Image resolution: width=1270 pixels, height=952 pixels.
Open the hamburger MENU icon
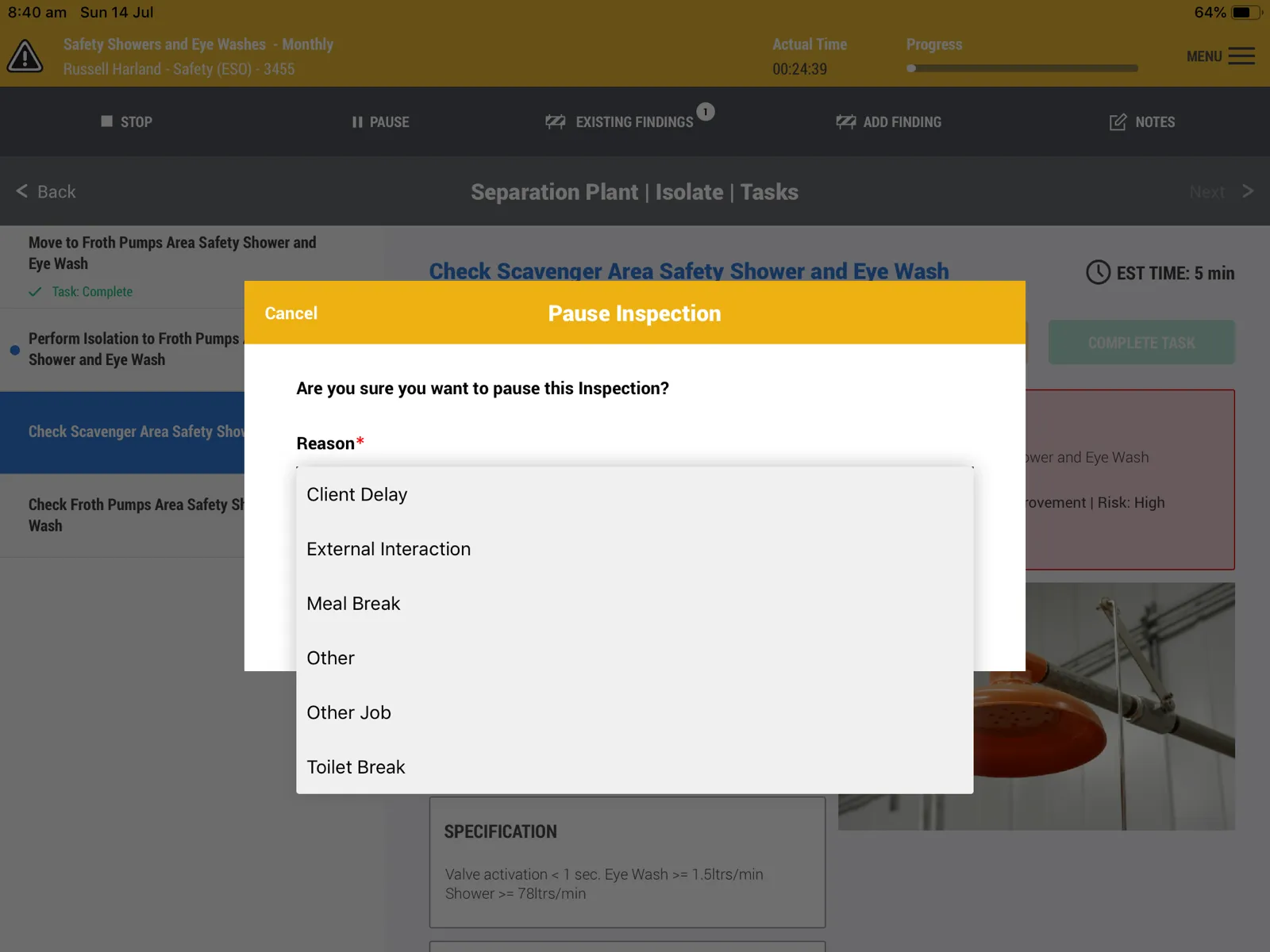1241,56
